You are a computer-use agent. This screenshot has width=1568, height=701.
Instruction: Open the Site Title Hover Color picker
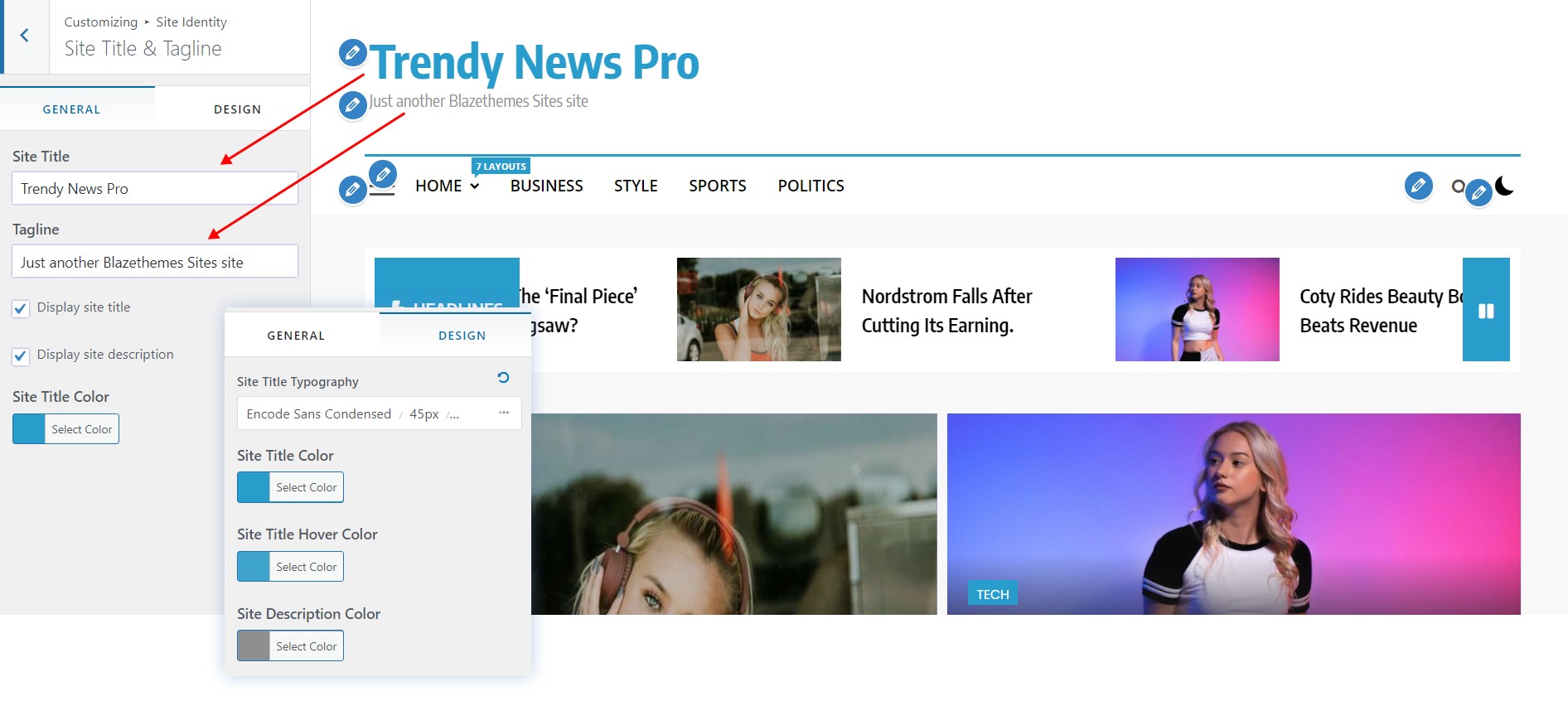tap(290, 567)
